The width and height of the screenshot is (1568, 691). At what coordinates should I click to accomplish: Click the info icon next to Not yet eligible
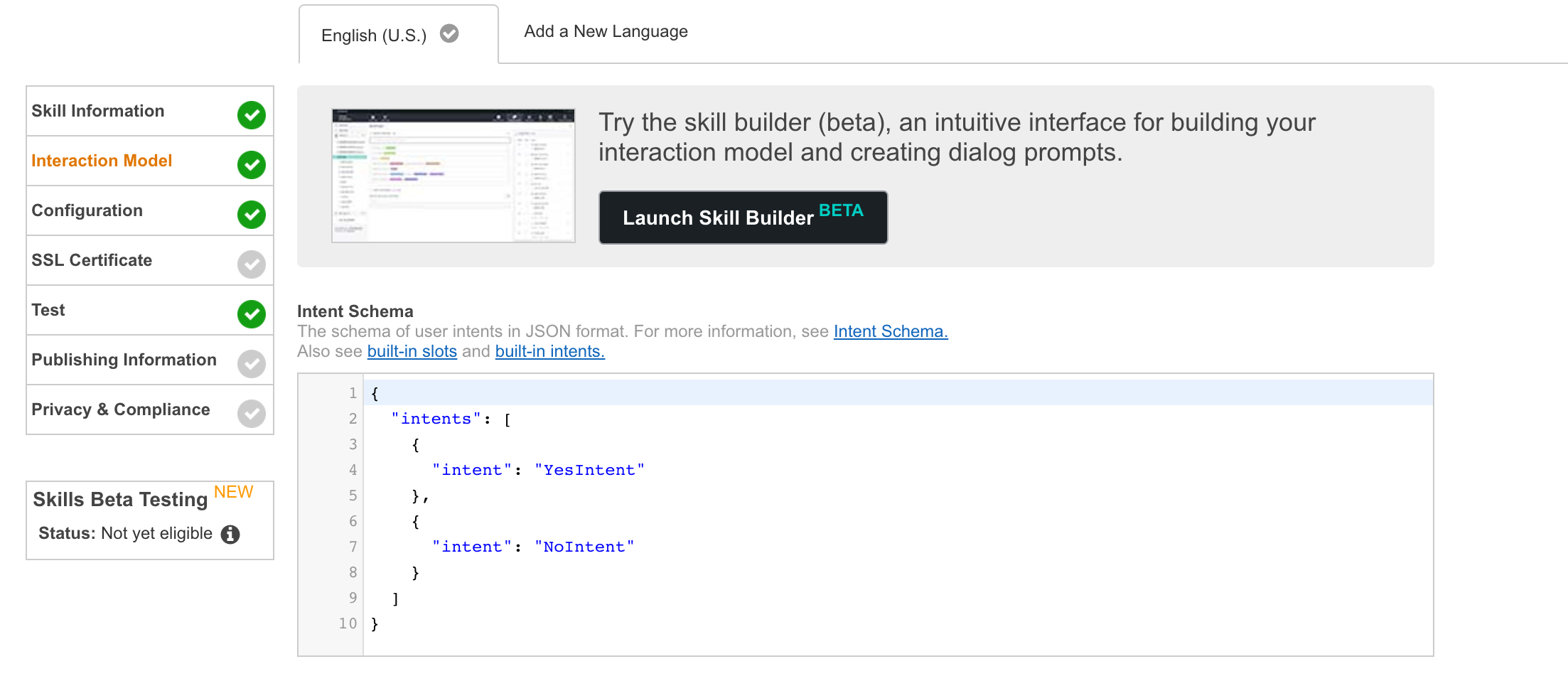pos(230,534)
